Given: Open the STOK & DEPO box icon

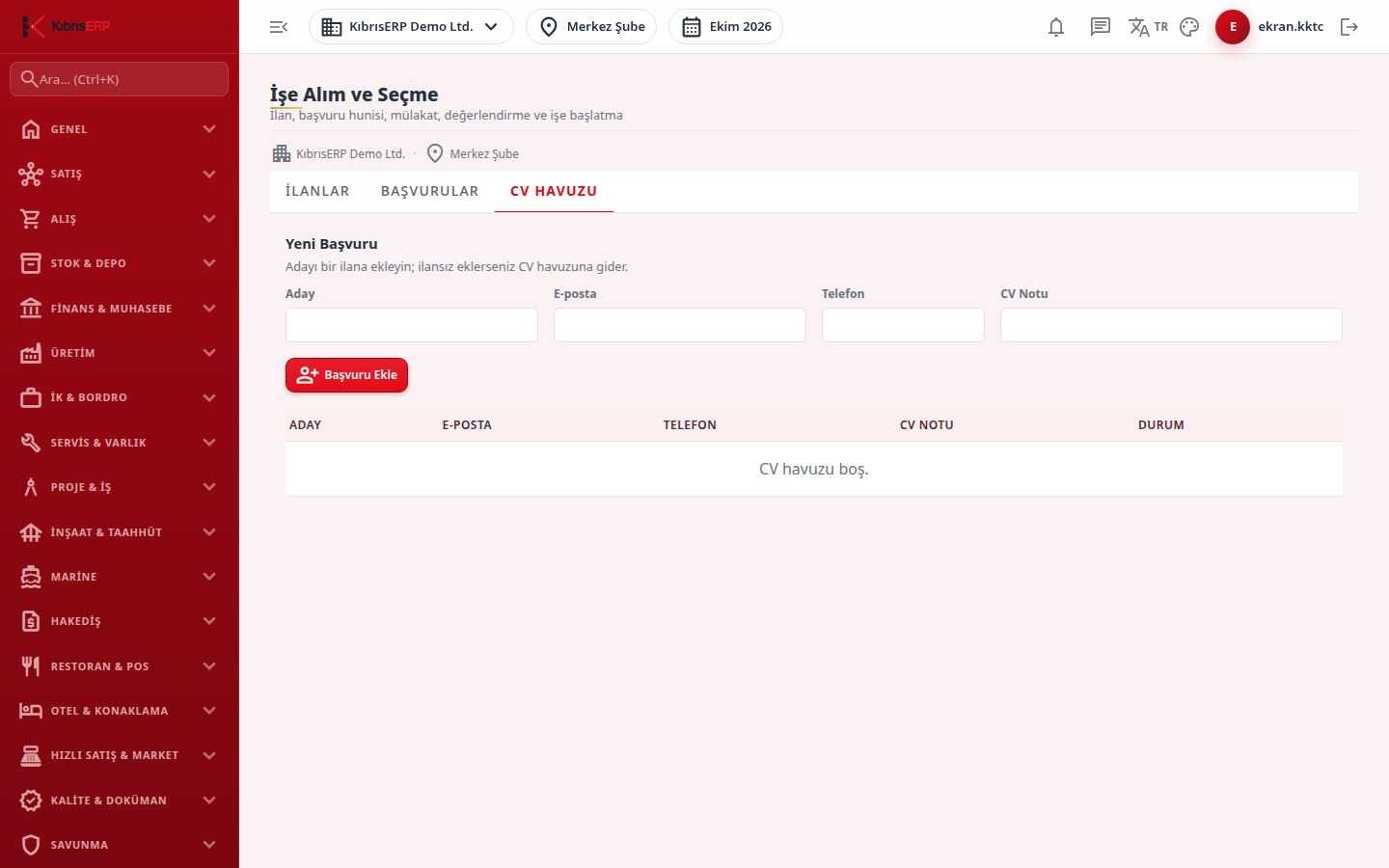Looking at the screenshot, I should click(x=31, y=263).
